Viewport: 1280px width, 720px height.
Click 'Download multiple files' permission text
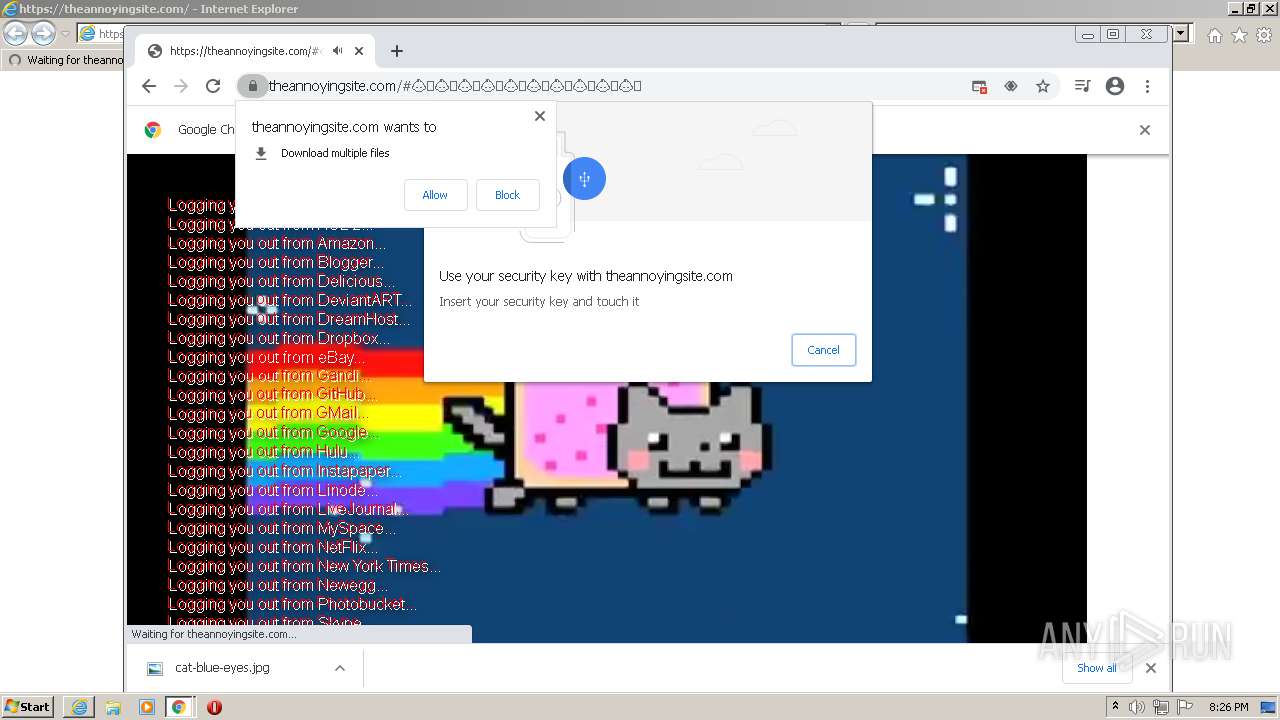[x=335, y=153]
